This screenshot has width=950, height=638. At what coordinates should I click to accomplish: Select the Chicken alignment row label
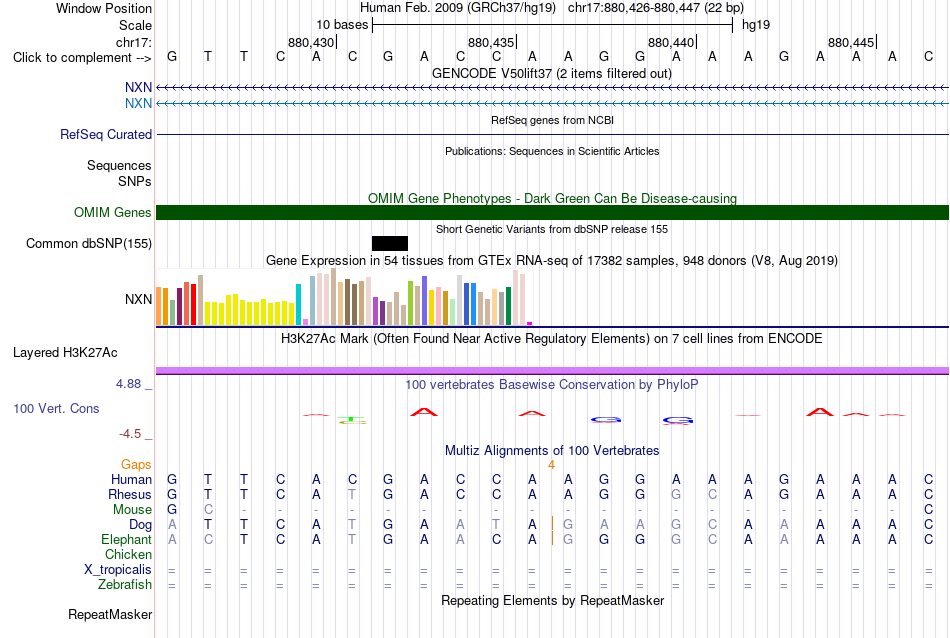tap(128, 554)
